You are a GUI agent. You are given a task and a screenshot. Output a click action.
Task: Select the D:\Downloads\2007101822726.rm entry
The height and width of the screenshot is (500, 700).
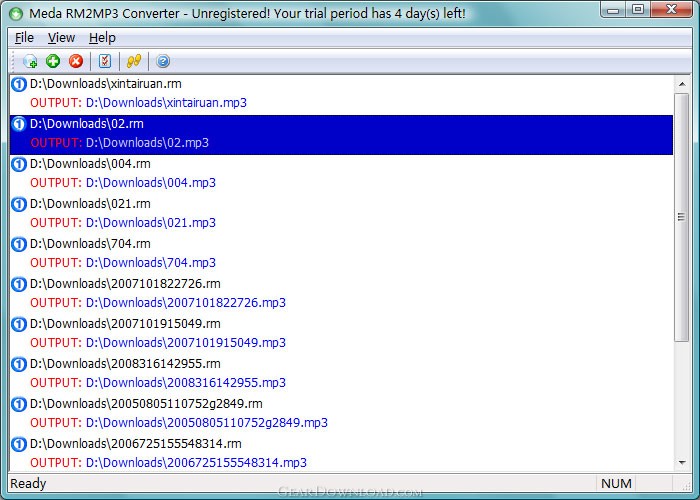pos(125,284)
